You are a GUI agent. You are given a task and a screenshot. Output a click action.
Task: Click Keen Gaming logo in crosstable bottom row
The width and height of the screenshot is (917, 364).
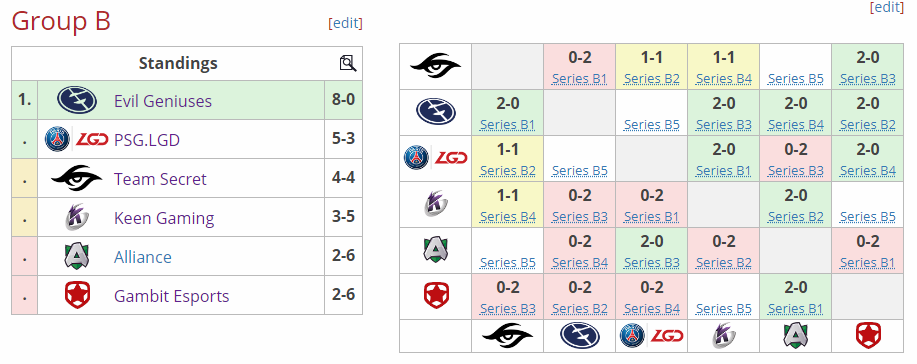pyautogui.click(x=723, y=336)
